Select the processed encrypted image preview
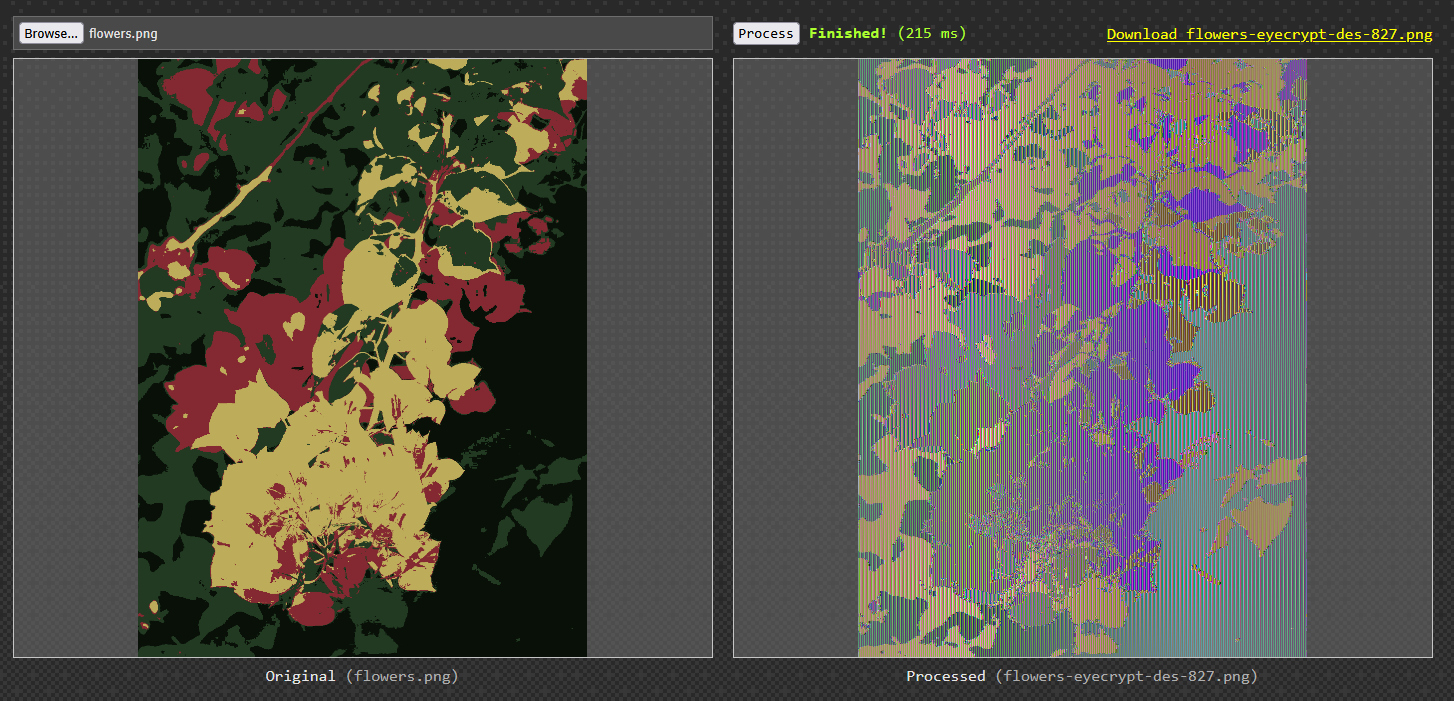This screenshot has height=701, width=1454. [1082, 357]
